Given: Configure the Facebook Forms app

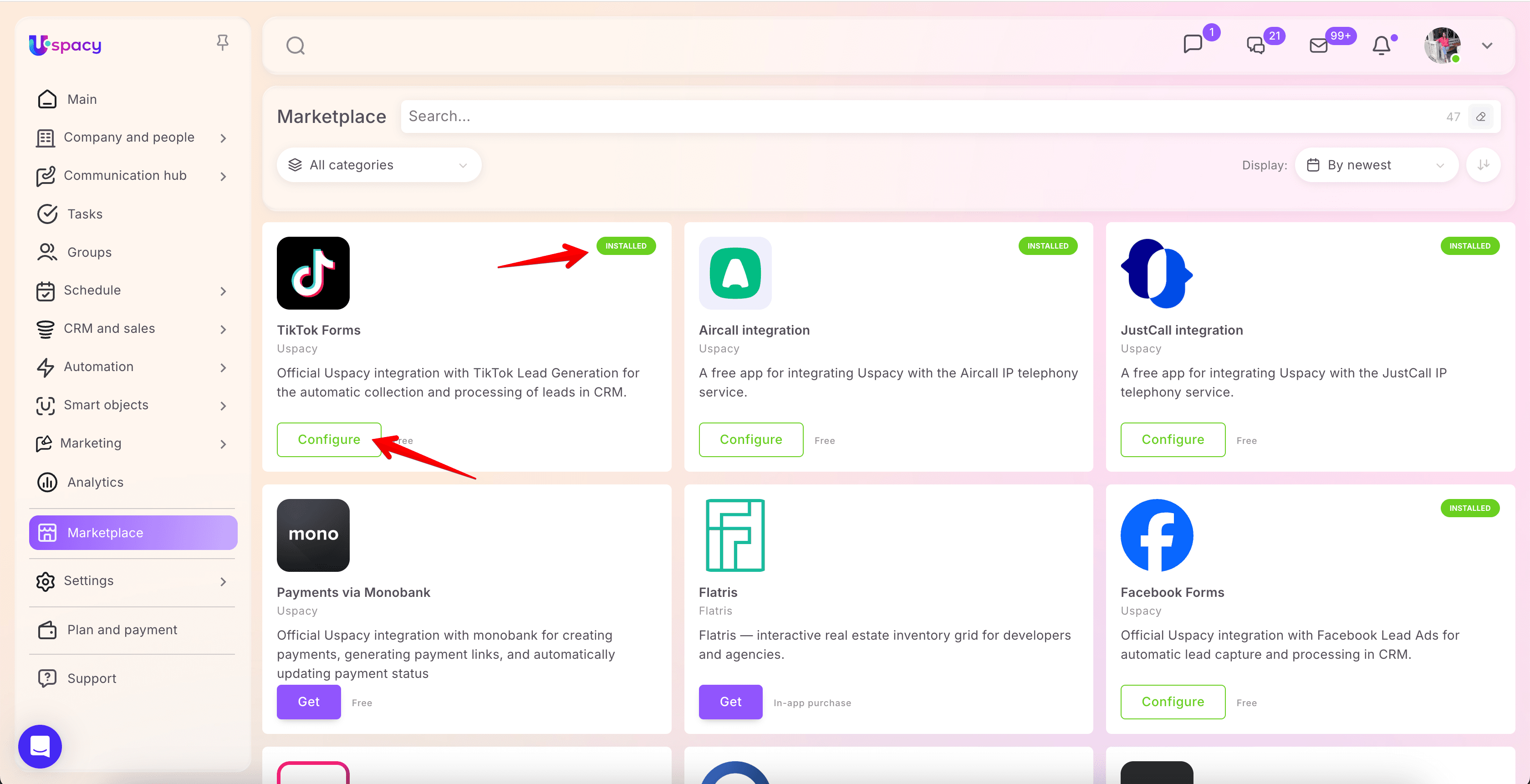Looking at the screenshot, I should tap(1173, 702).
